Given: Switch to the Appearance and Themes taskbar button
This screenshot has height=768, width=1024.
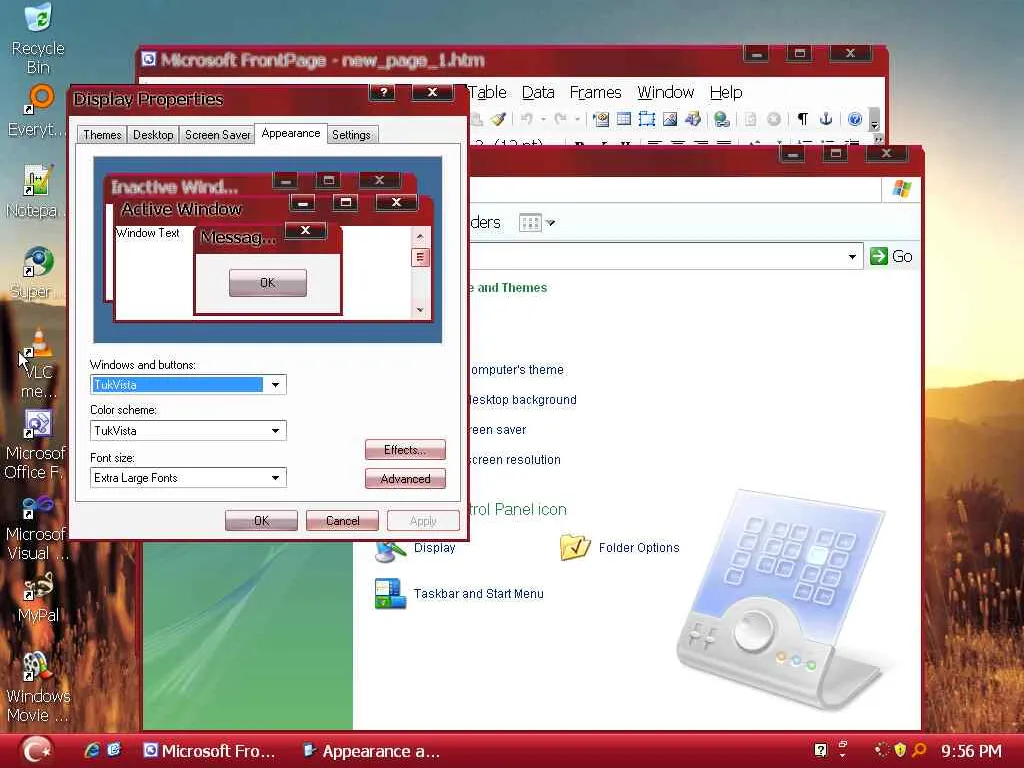Looking at the screenshot, I should 372,751.
